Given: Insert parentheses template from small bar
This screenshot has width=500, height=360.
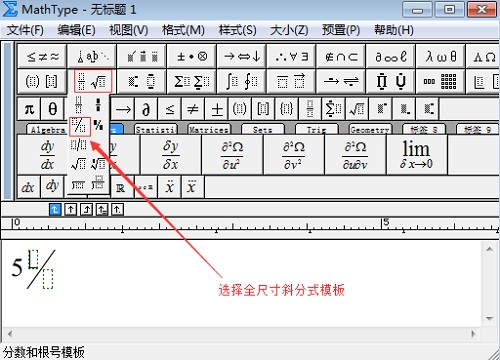Looking at the screenshot, I should 240,109.
